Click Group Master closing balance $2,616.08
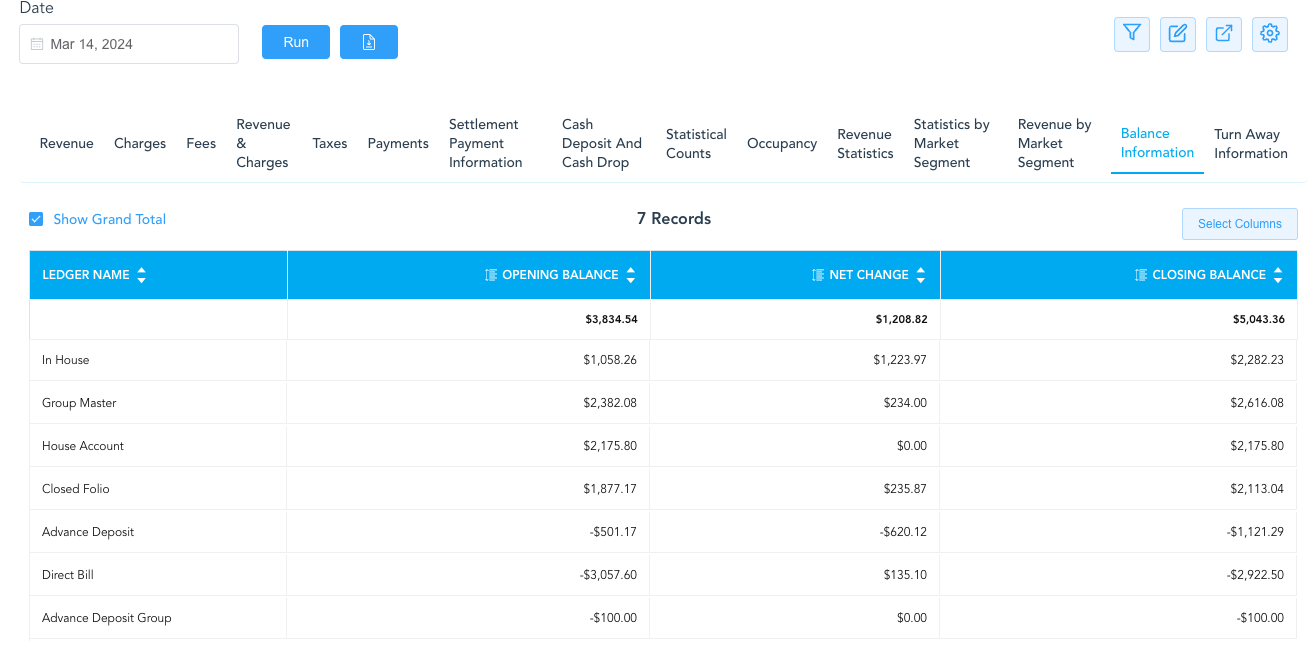This screenshot has height=650, width=1313. [x=1257, y=403]
